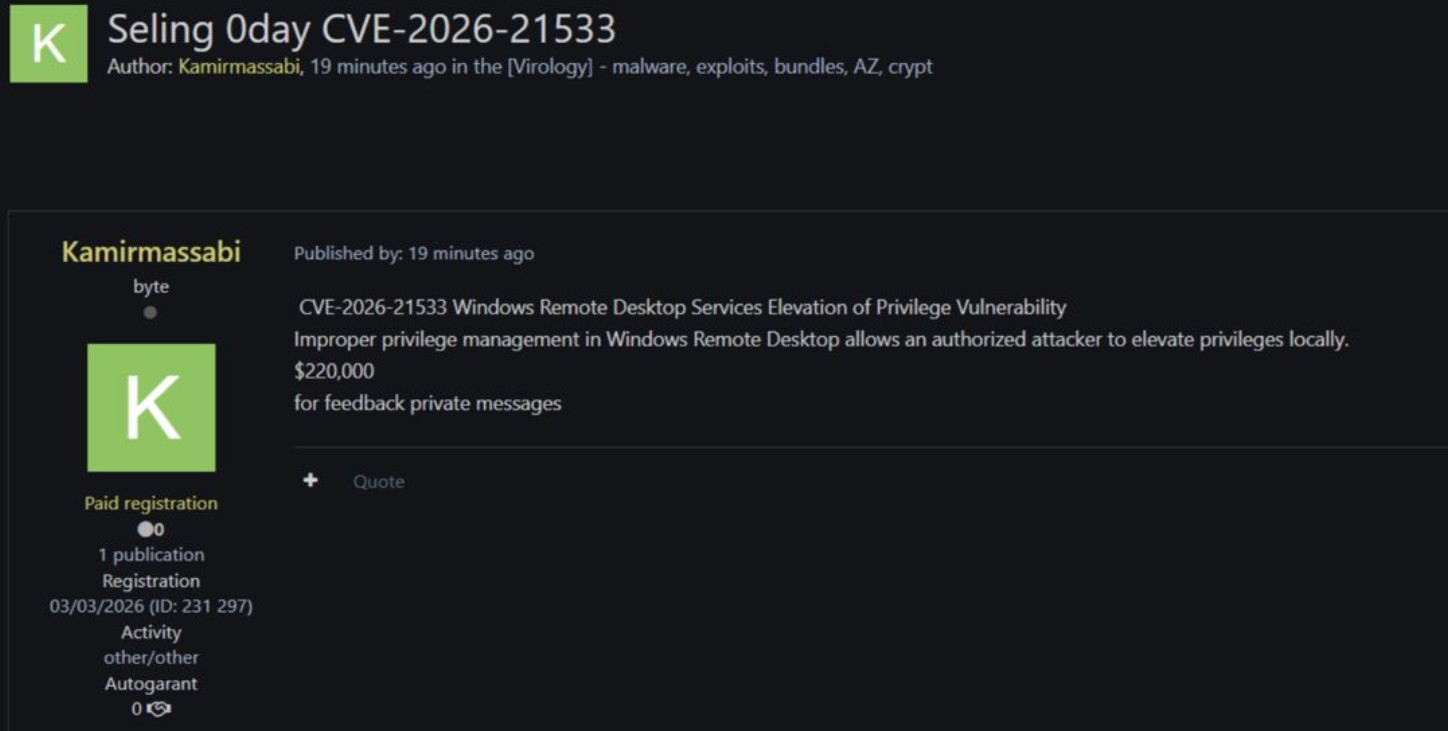This screenshot has width=1448, height=731.
Task: Click the reputation dot under Paid registration
Action: (x=145, y=530)
